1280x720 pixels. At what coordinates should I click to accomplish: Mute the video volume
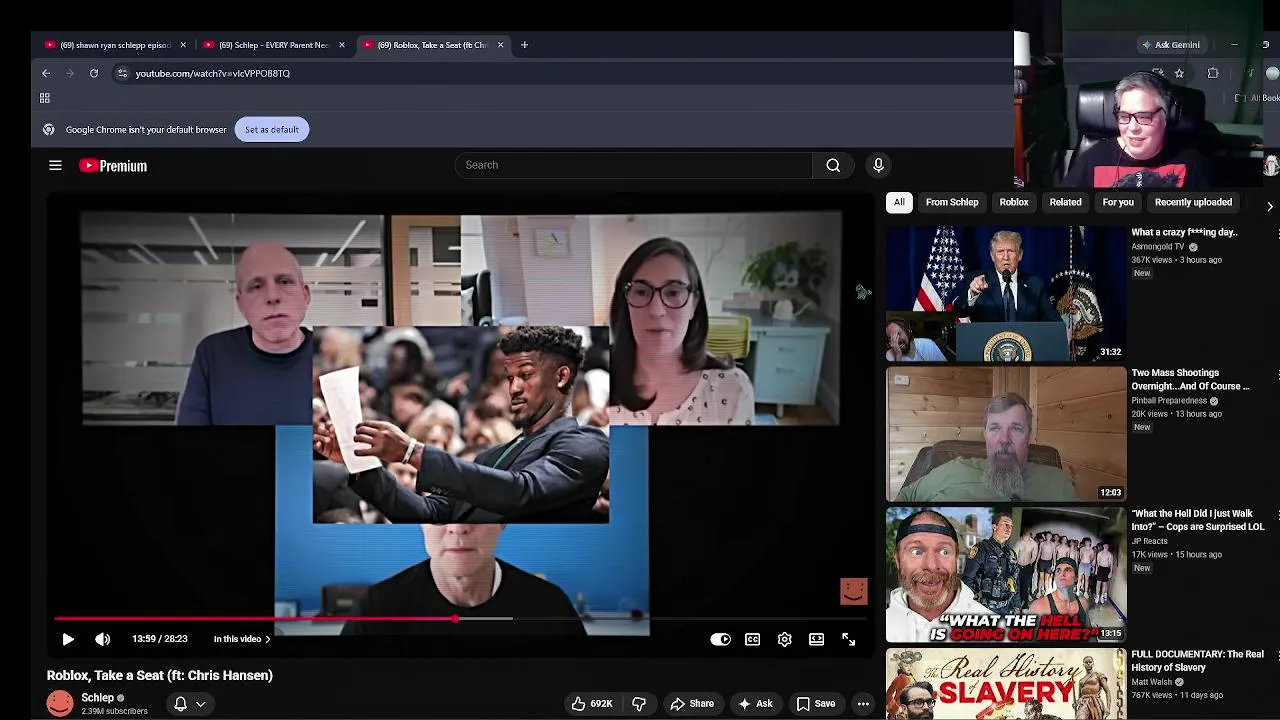coord(102,639)
